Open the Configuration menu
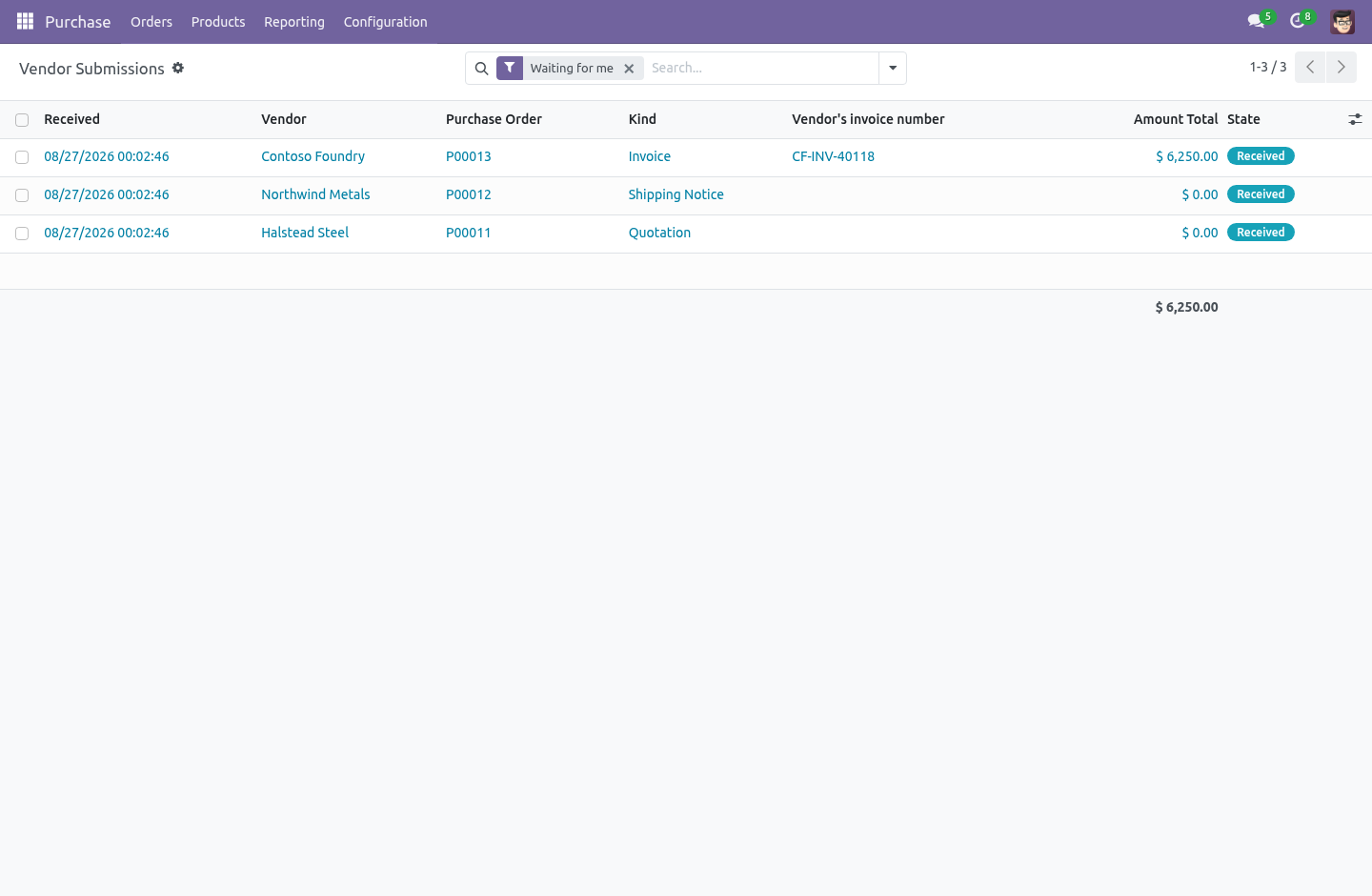This screenshot has width=1372, height=896. (x=386, y=22)
